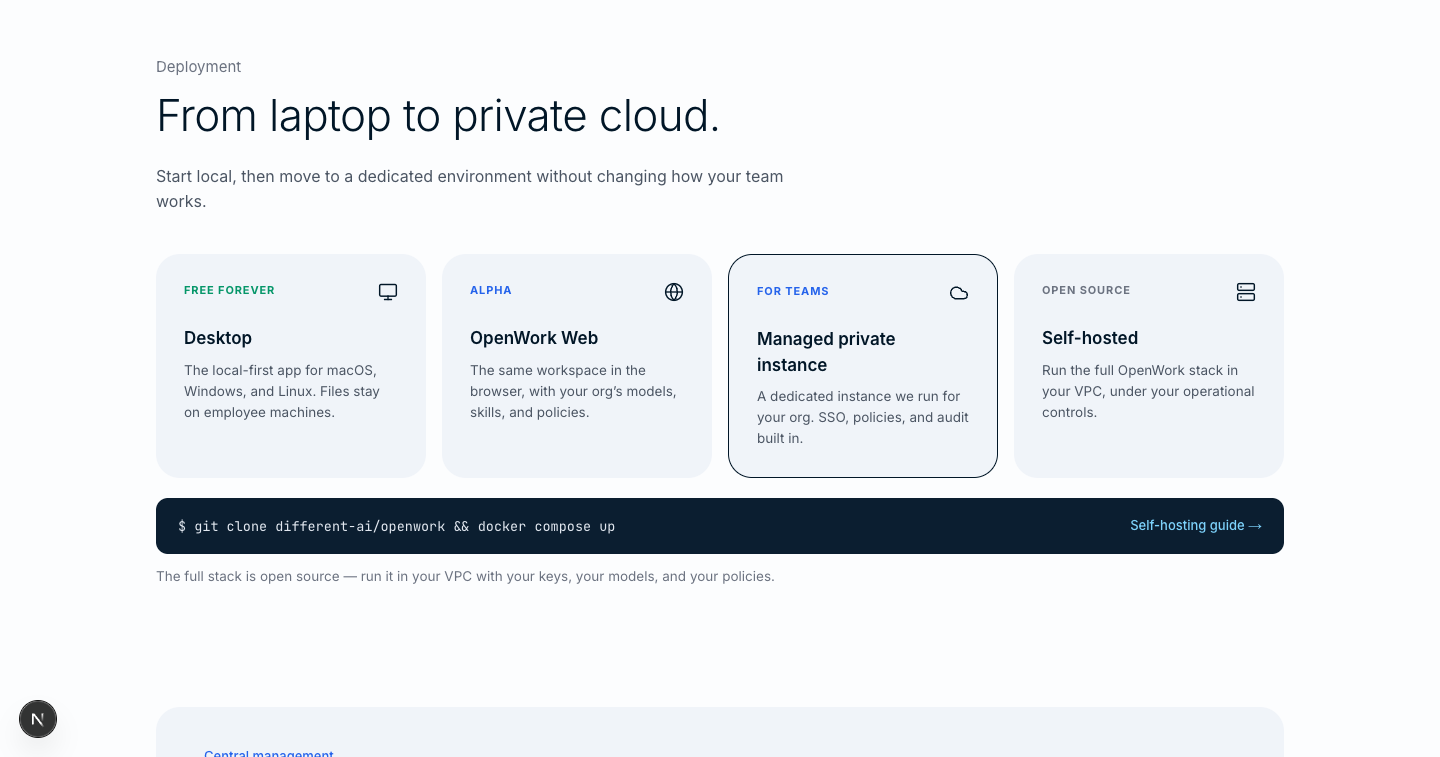Select the Self-hosted card heading
Screen dimensions: 1440x757
[1090, 338]
